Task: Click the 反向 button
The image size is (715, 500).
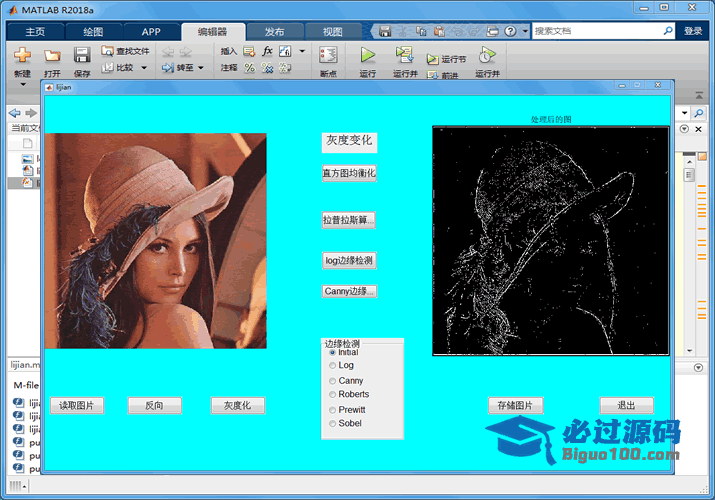Action: pyautogui.click(x=155, y=405)
